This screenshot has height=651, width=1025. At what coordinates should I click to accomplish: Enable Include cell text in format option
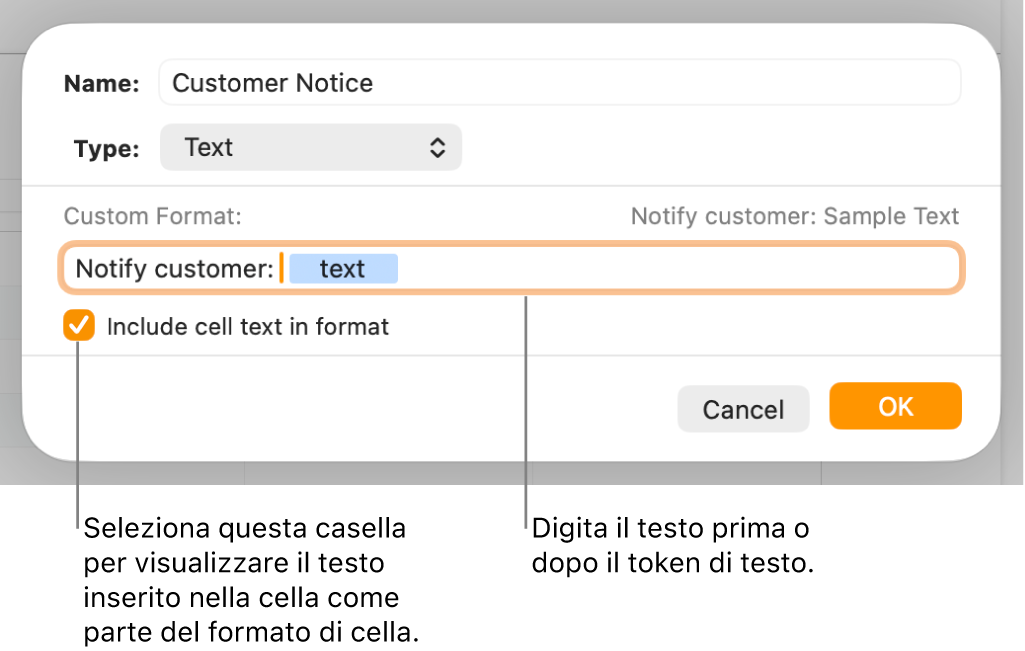[x=78, y=325]
